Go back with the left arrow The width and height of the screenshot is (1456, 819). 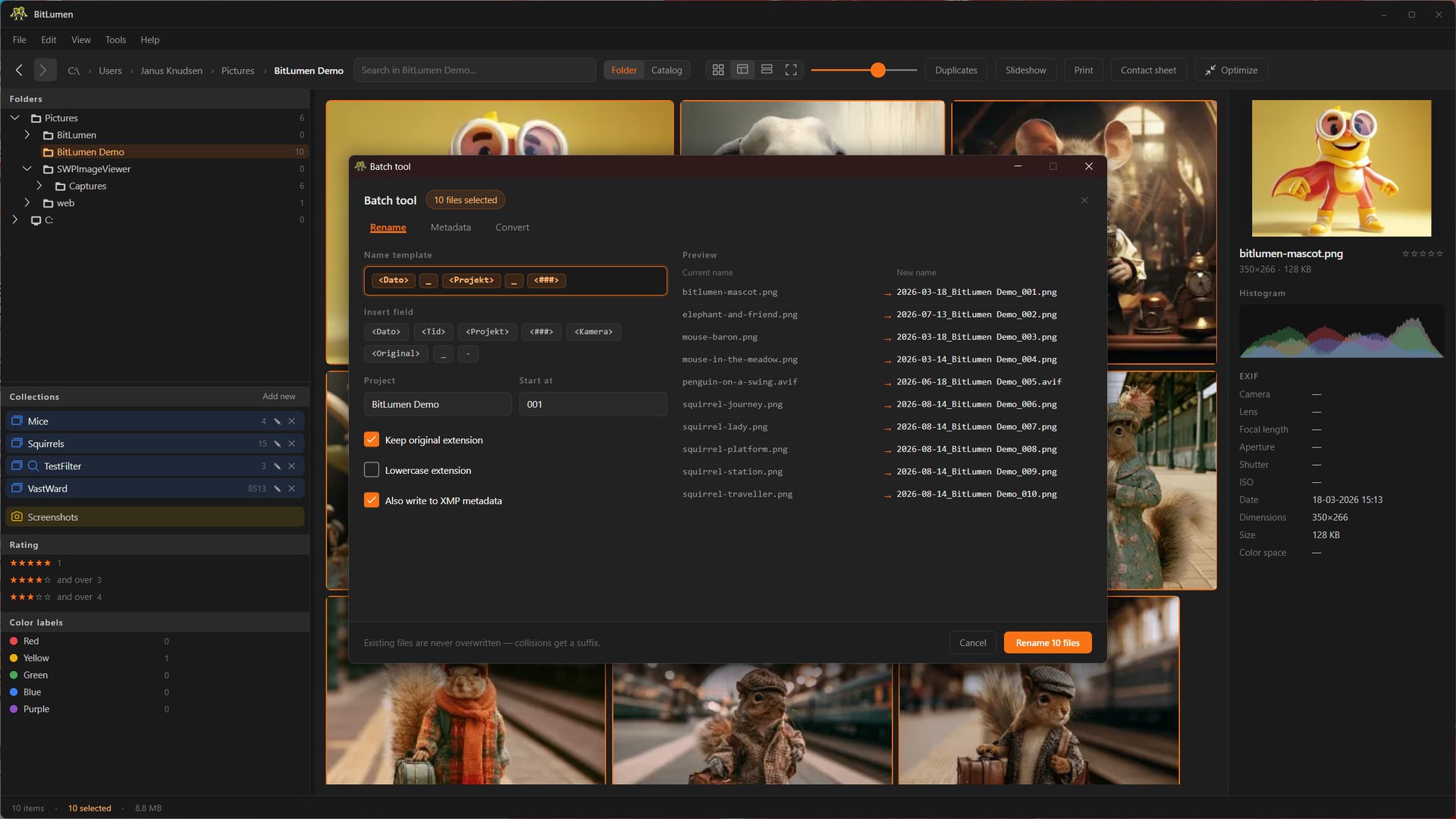click(20, 70)
